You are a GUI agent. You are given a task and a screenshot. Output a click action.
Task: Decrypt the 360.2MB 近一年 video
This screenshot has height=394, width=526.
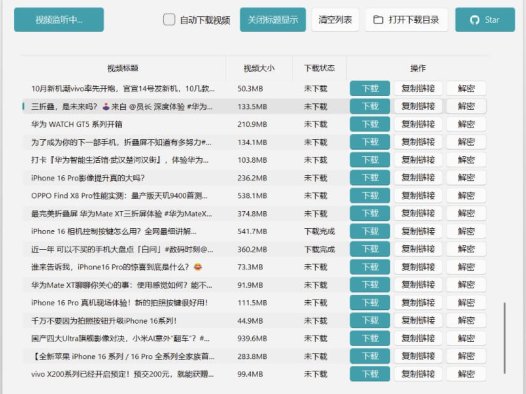point(466,249)
